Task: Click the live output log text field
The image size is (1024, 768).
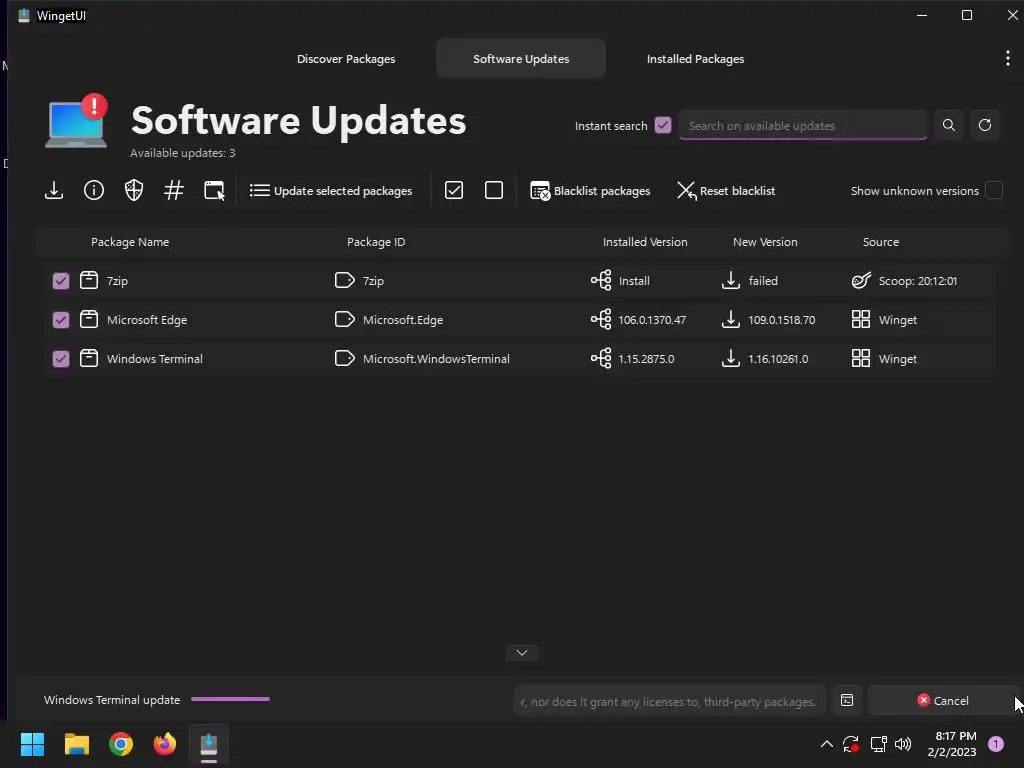Action: point(669,701)
